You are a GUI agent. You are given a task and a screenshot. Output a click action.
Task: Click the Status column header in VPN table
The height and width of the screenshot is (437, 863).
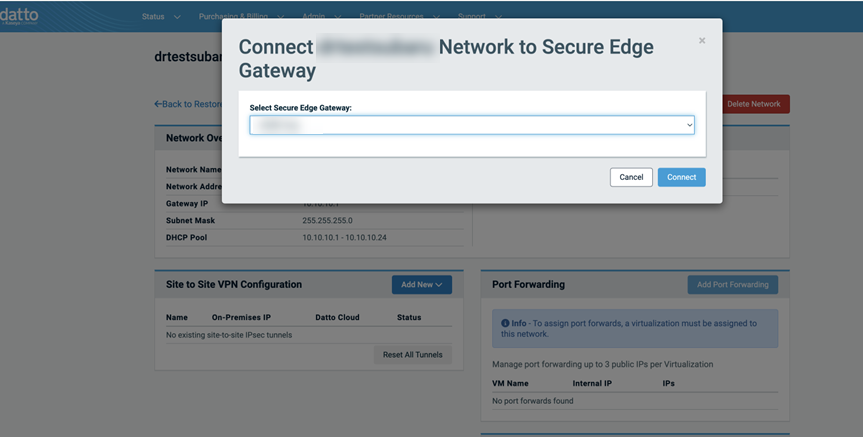(x=409, y=318)
